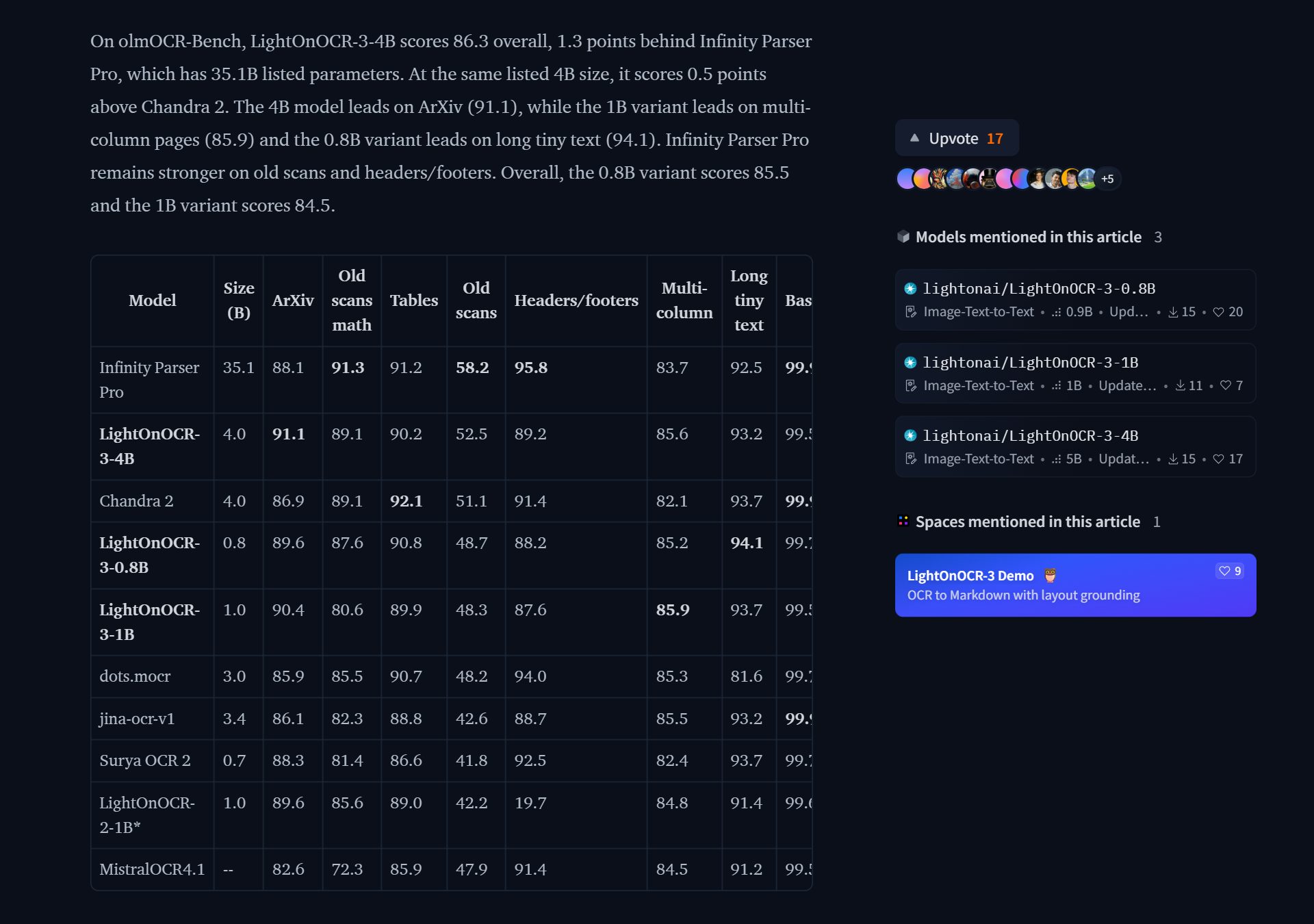The width and height of the screenshot is (1314, 924).
Task: Click the Surya OCR 2 row name
Action: (x=145, y=760)
